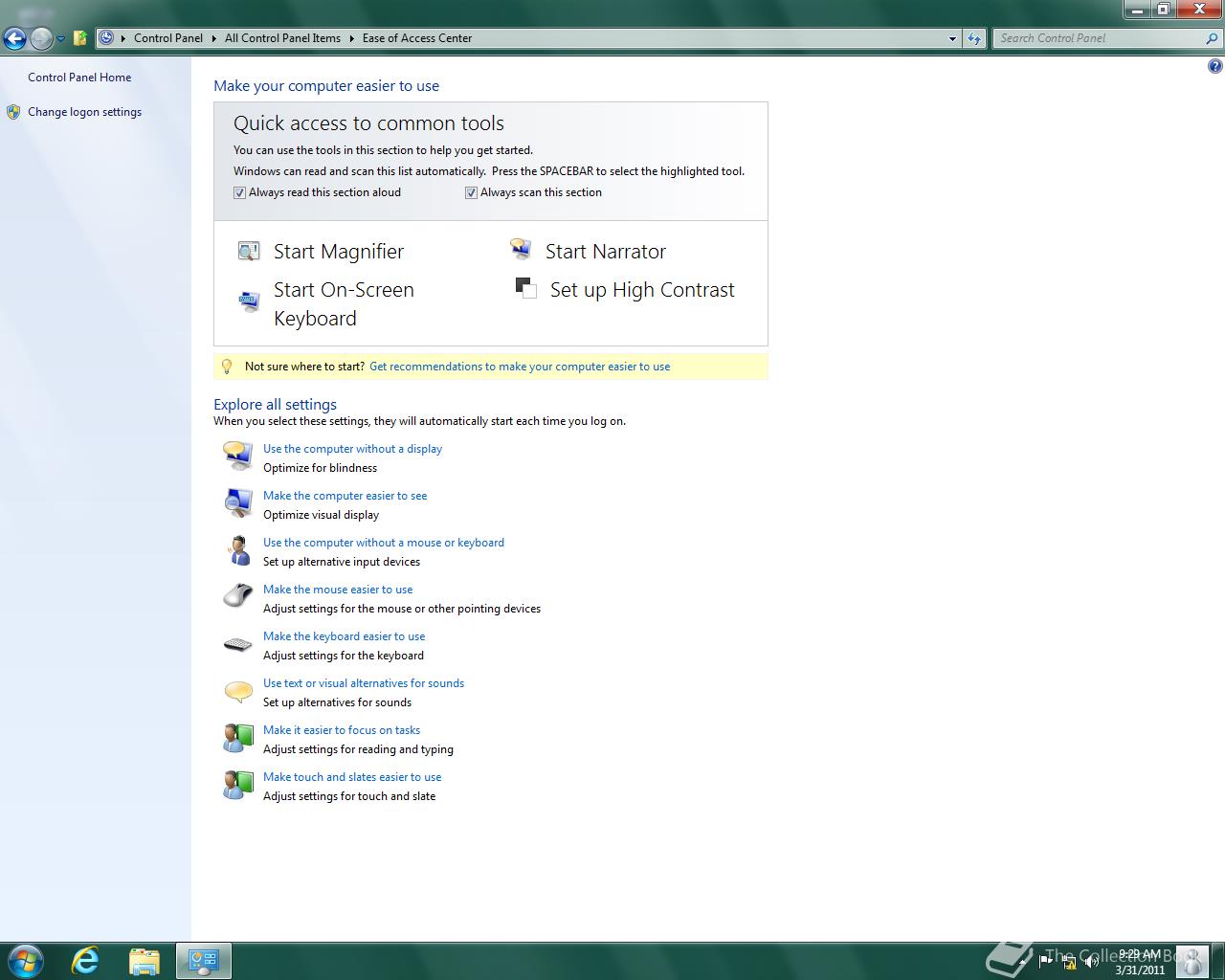Click the On-Screen Keyboard icon
The height and width of the screenshot is (980, 1225).
point(249,302)
